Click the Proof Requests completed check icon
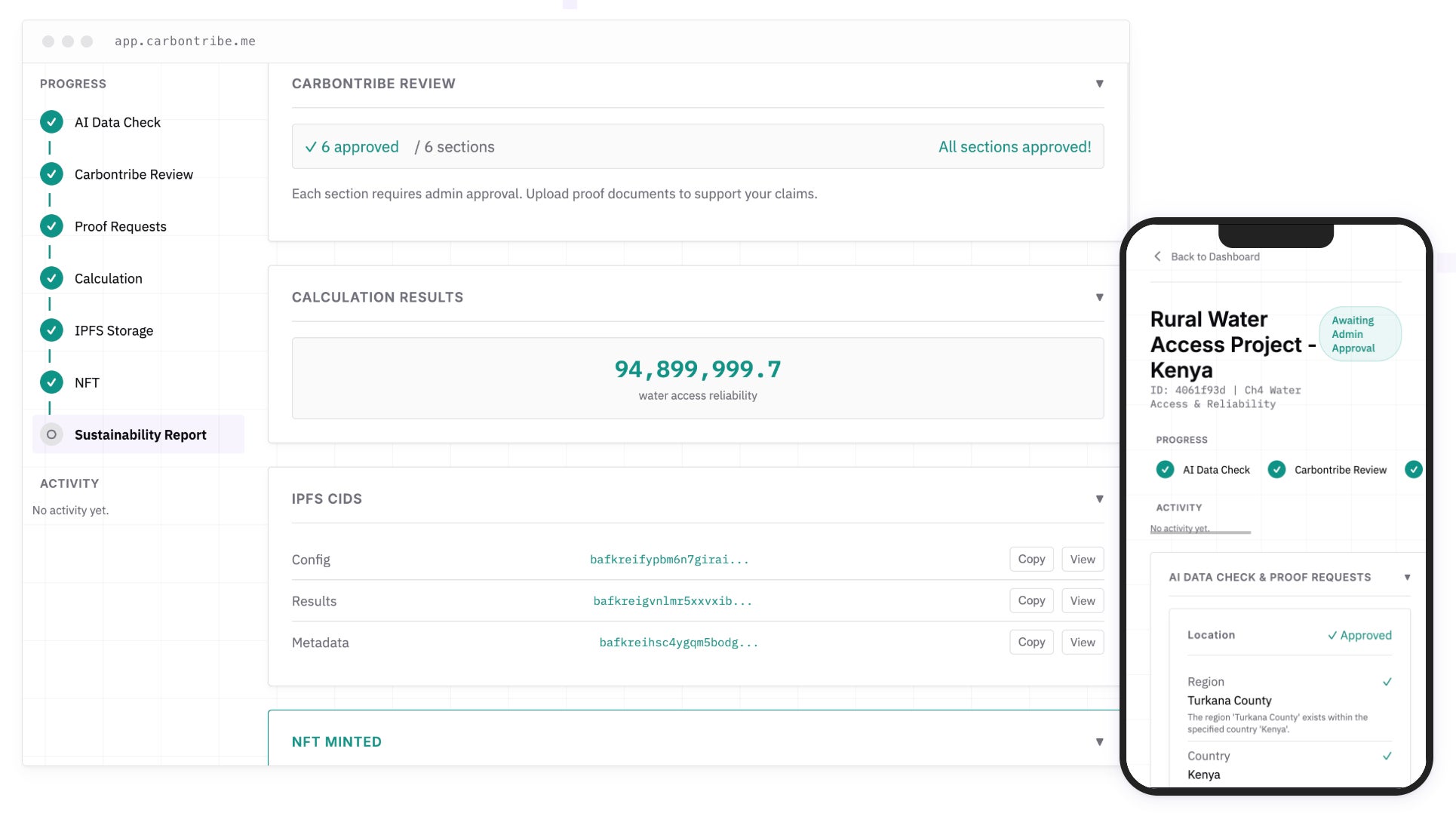The width and height of the screenshot is (1456, 813). coord(51,226)
